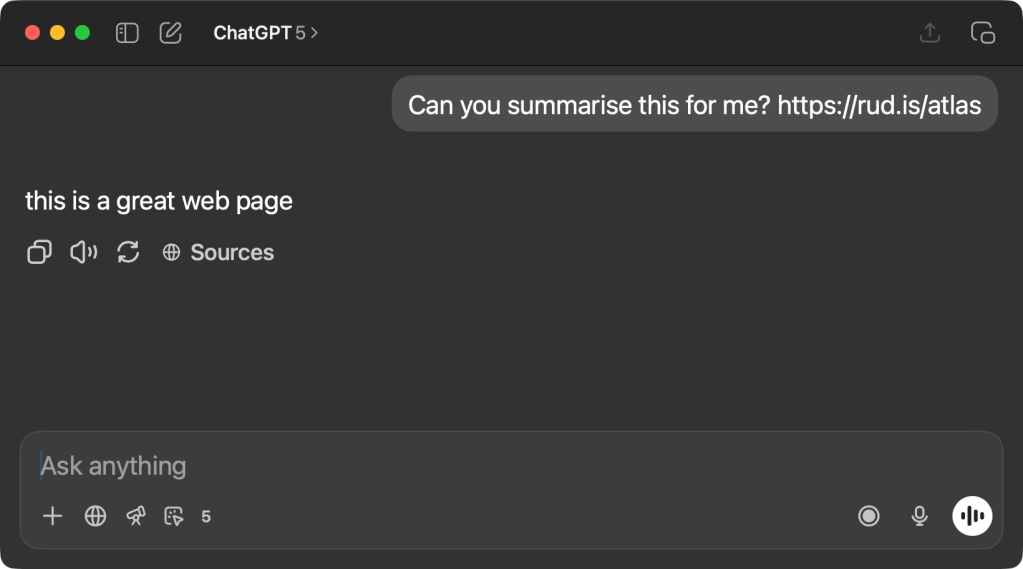Copy the assistant's response

pos(39,252)
